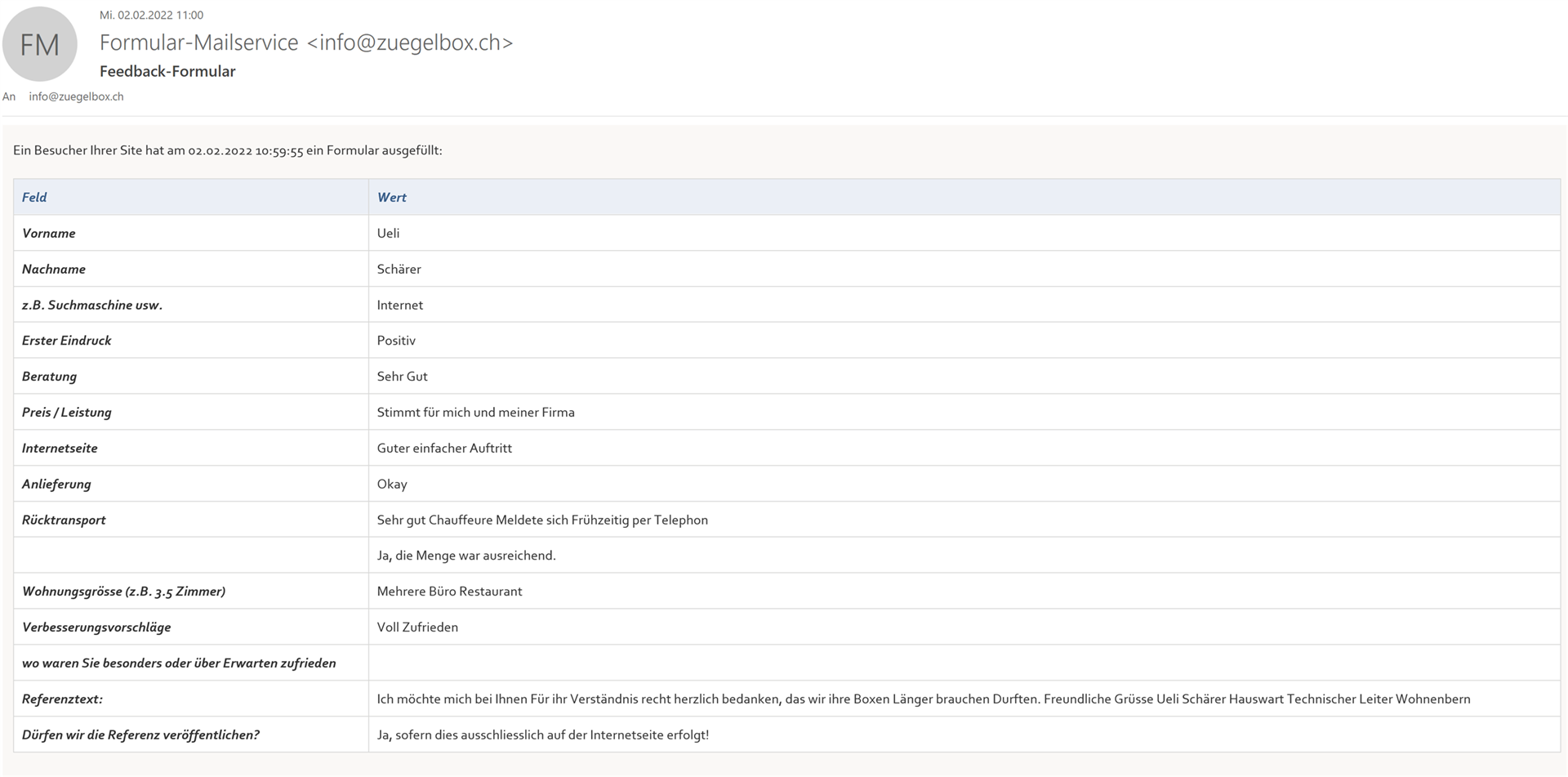Screen dimensions: 1568x777
Task: Click the 'Erster Eindruck' label
Action: click(x=67, y=341)
